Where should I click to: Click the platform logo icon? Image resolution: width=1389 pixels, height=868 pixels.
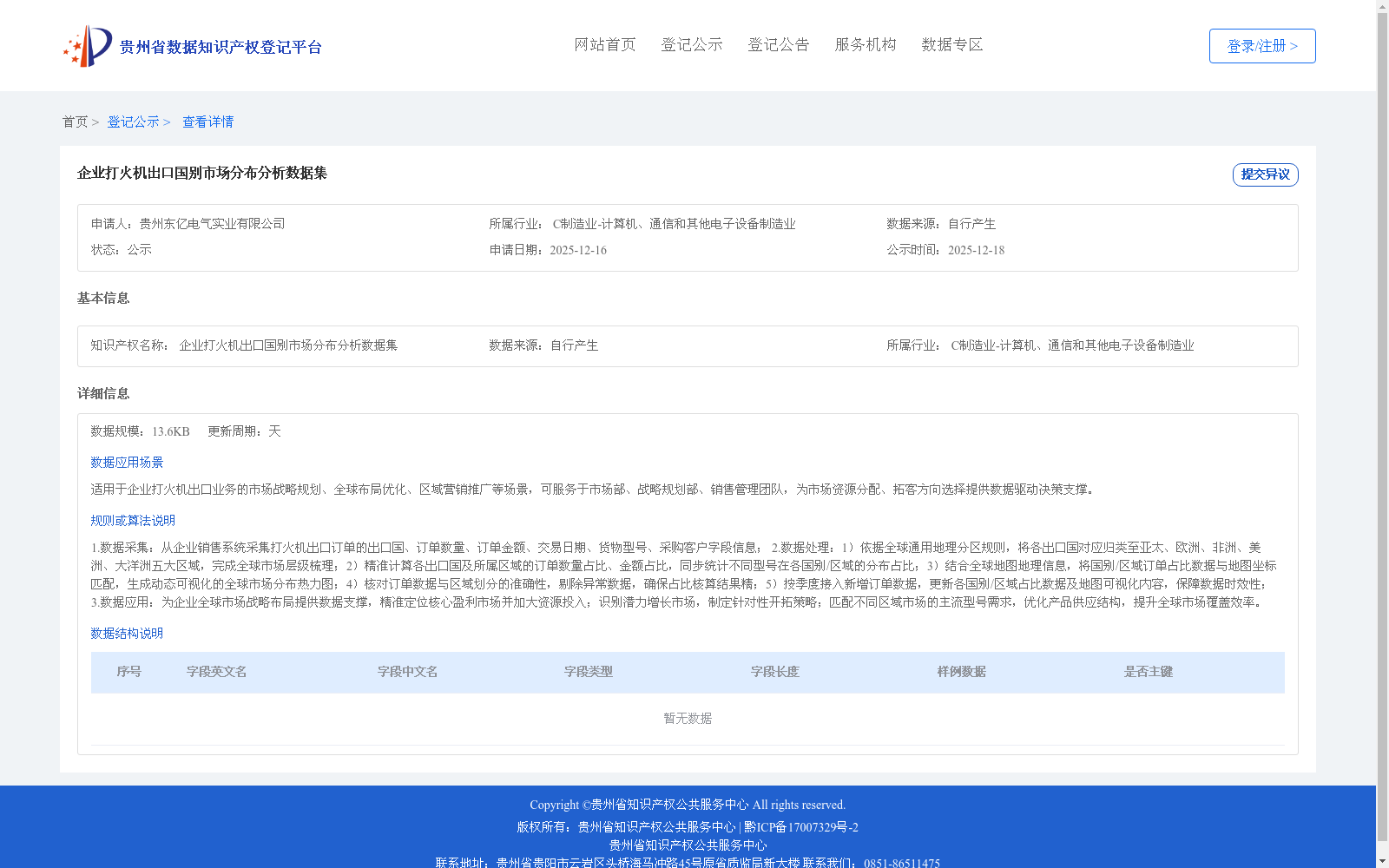(88, 46)
